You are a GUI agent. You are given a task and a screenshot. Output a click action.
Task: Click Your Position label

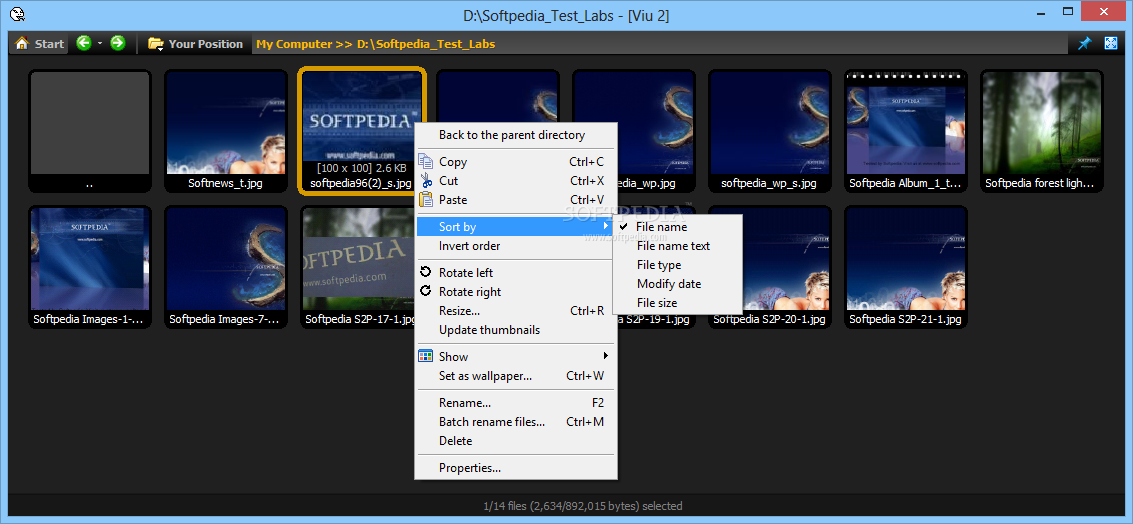[206, 44]
